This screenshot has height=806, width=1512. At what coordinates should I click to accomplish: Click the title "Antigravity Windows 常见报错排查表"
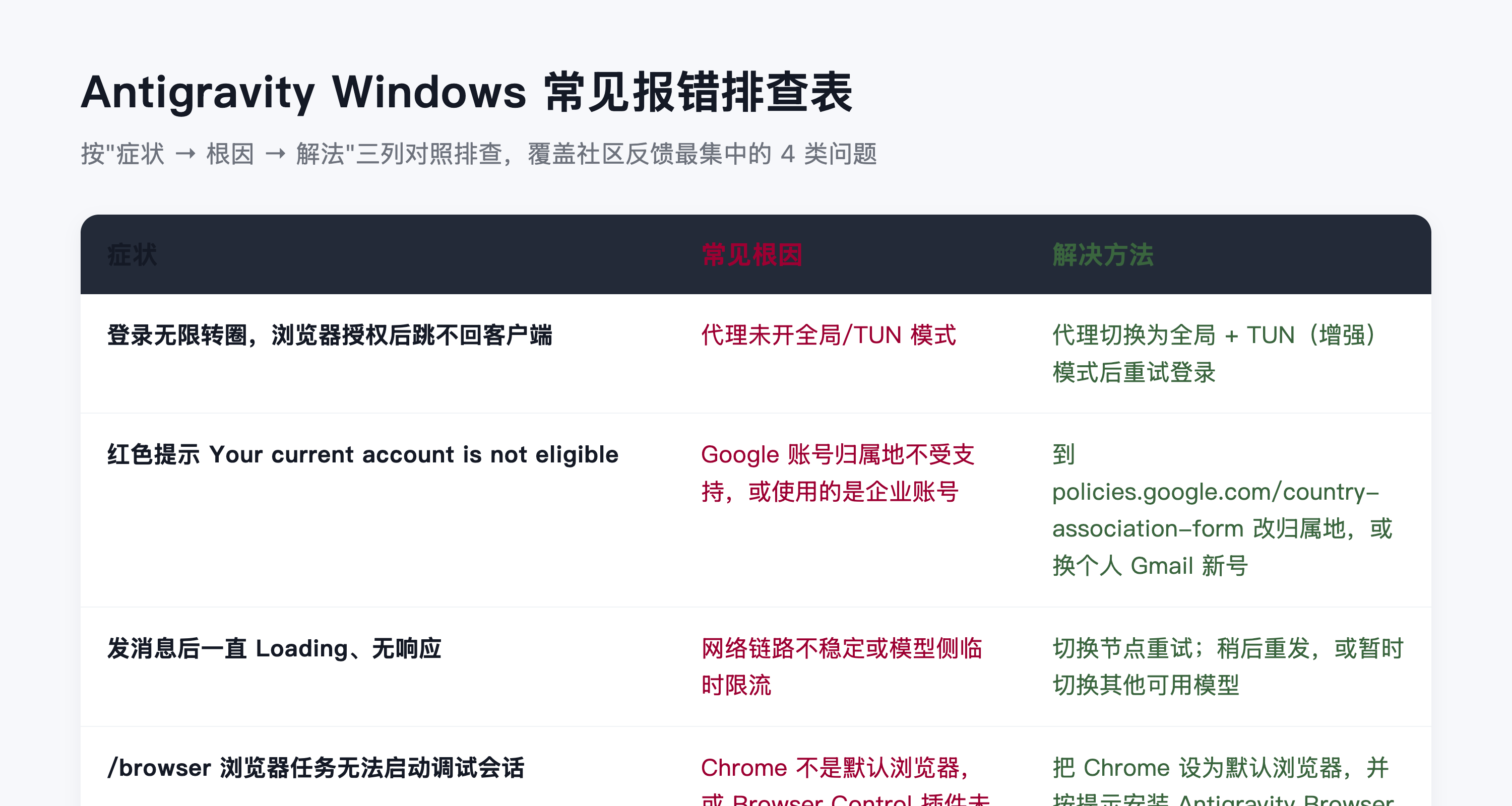(467, 92)
